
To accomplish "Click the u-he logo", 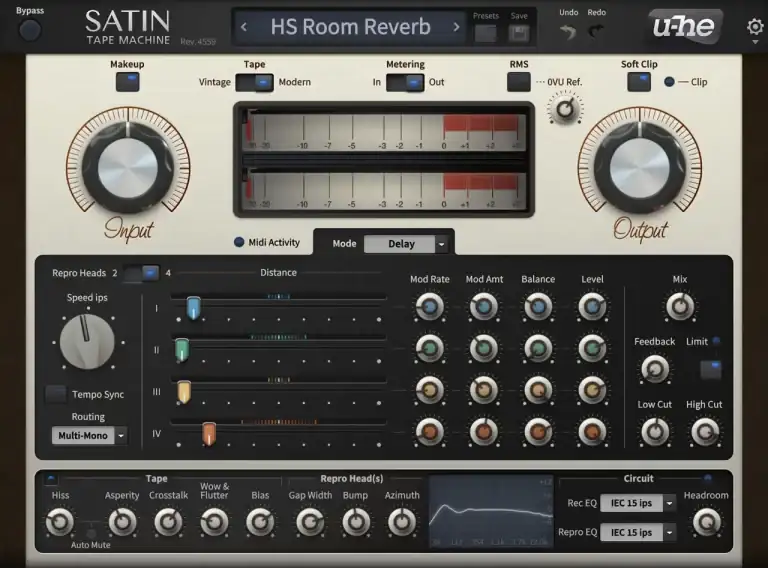I will (x=684, y=26).
